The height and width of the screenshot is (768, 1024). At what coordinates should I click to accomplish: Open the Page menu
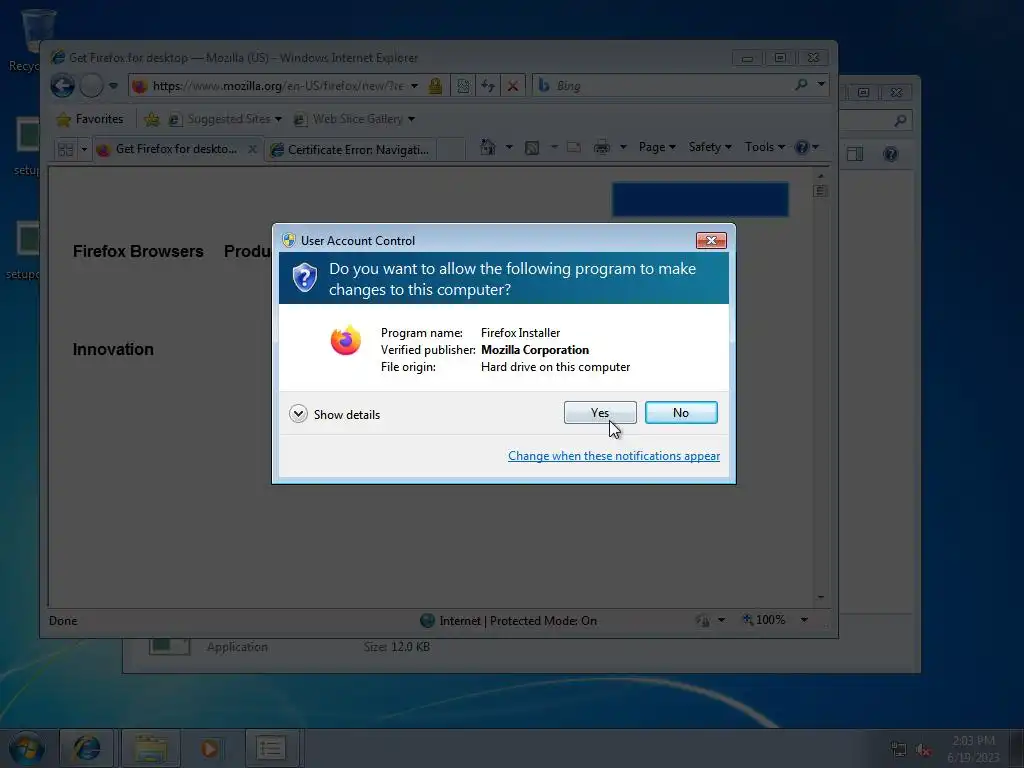coord(657,147)
